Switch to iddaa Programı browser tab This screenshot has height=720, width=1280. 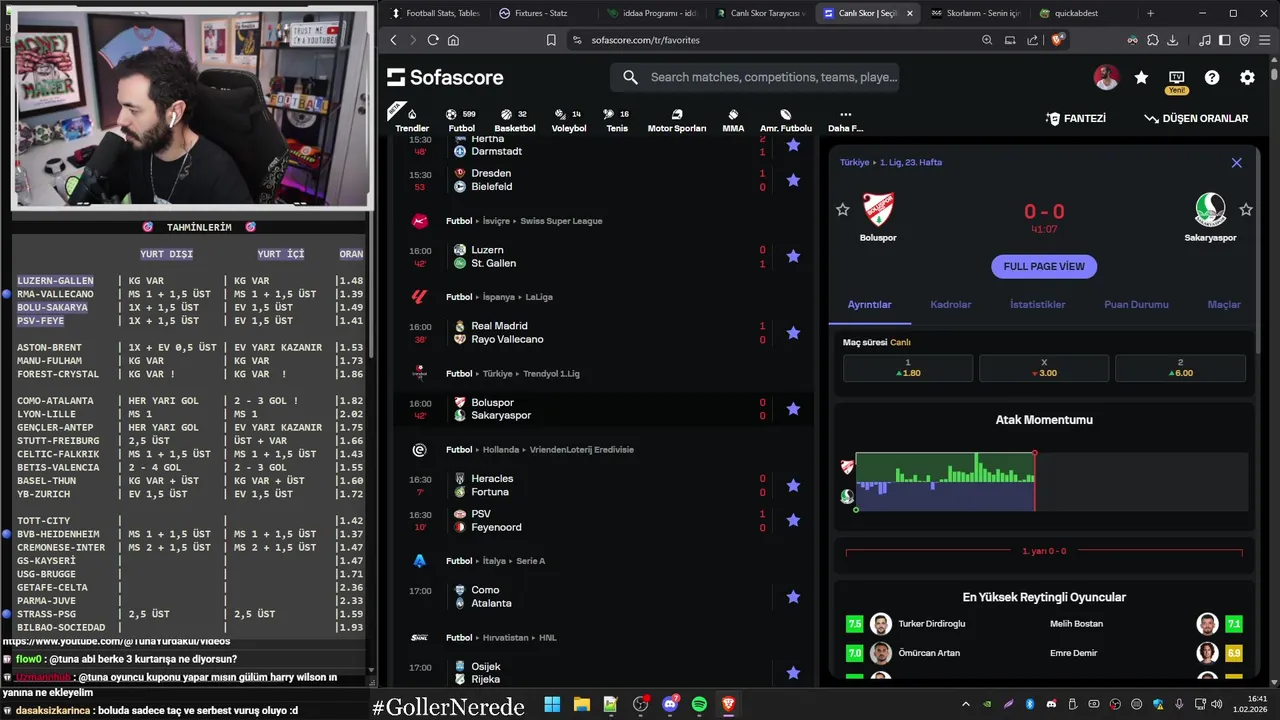[651, 13]
